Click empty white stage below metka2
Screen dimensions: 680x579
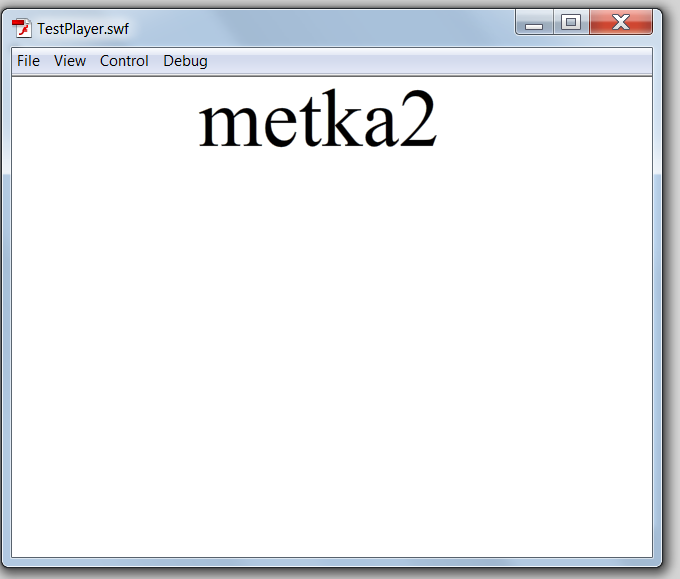pos(330,350)
